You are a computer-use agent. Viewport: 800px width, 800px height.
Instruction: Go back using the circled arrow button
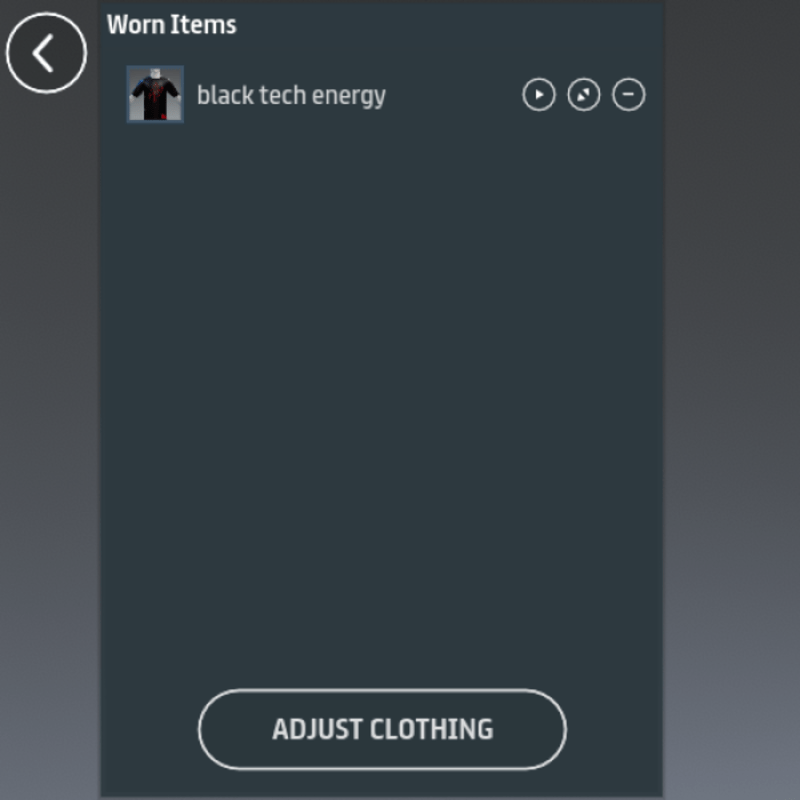[x=46, y=53]
